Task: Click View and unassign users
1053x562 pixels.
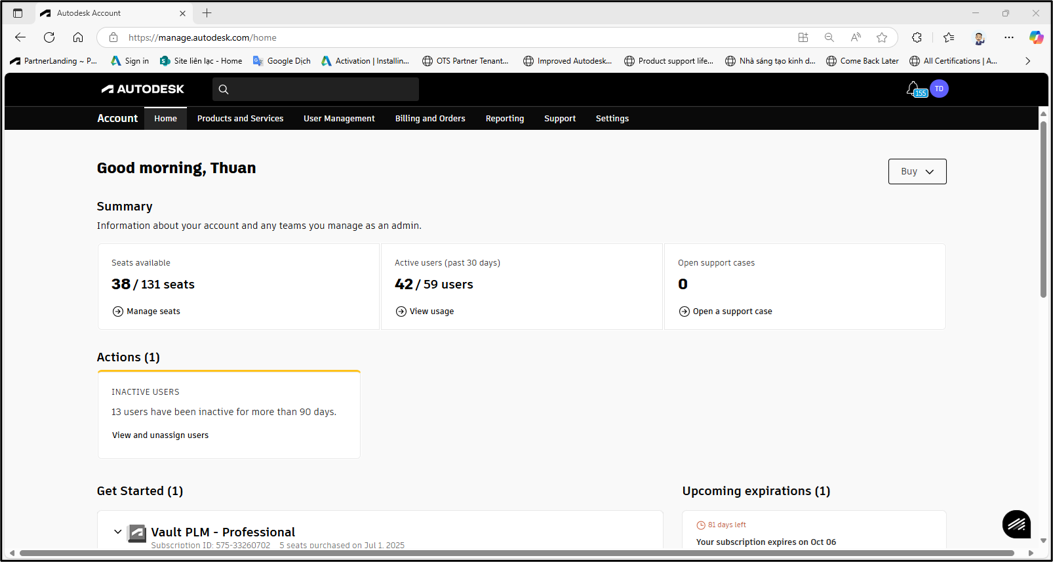Action: (x=160, y=435)
